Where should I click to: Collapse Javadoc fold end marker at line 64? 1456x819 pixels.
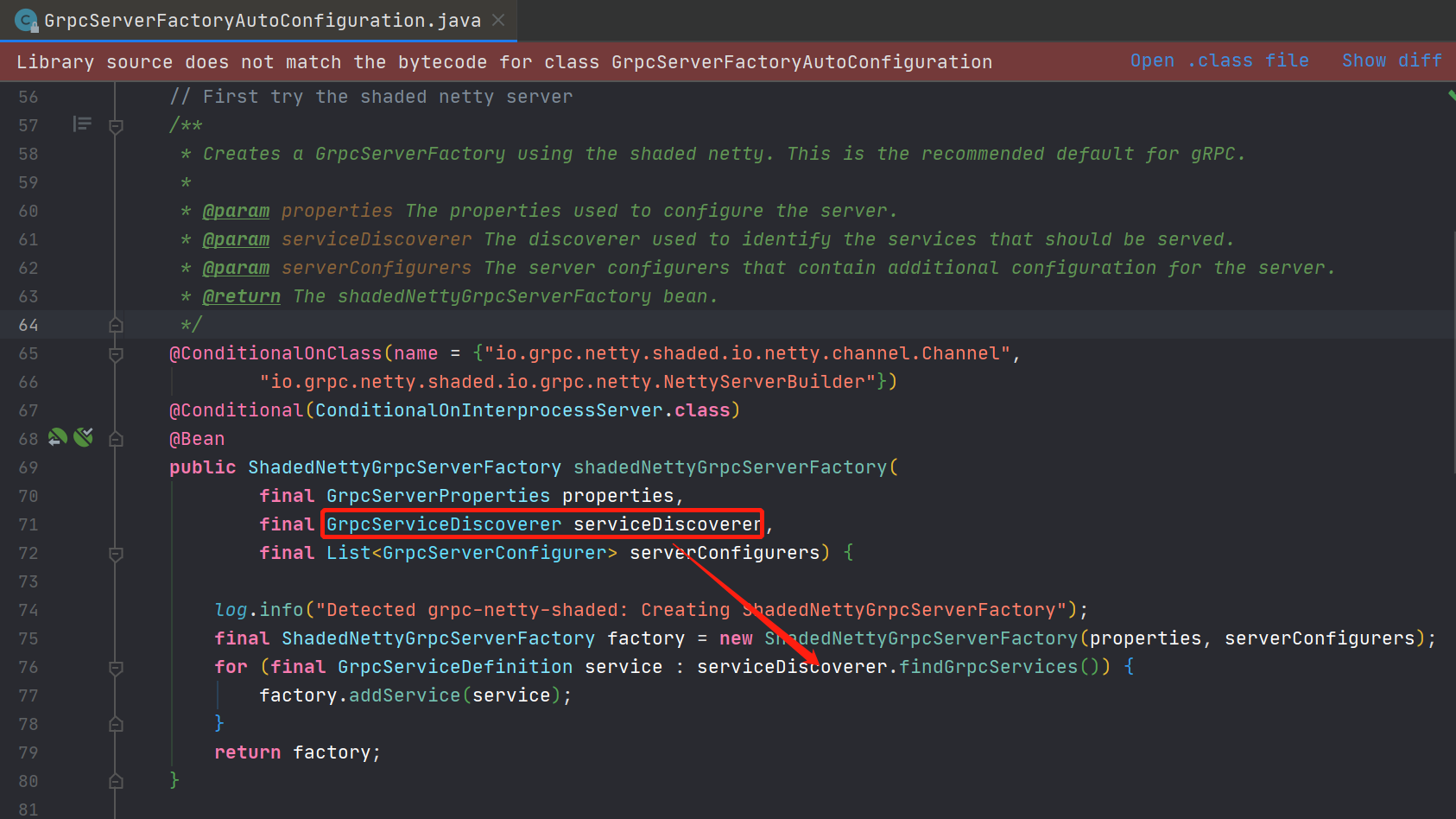pyautogui.click(x=116, y=325)
